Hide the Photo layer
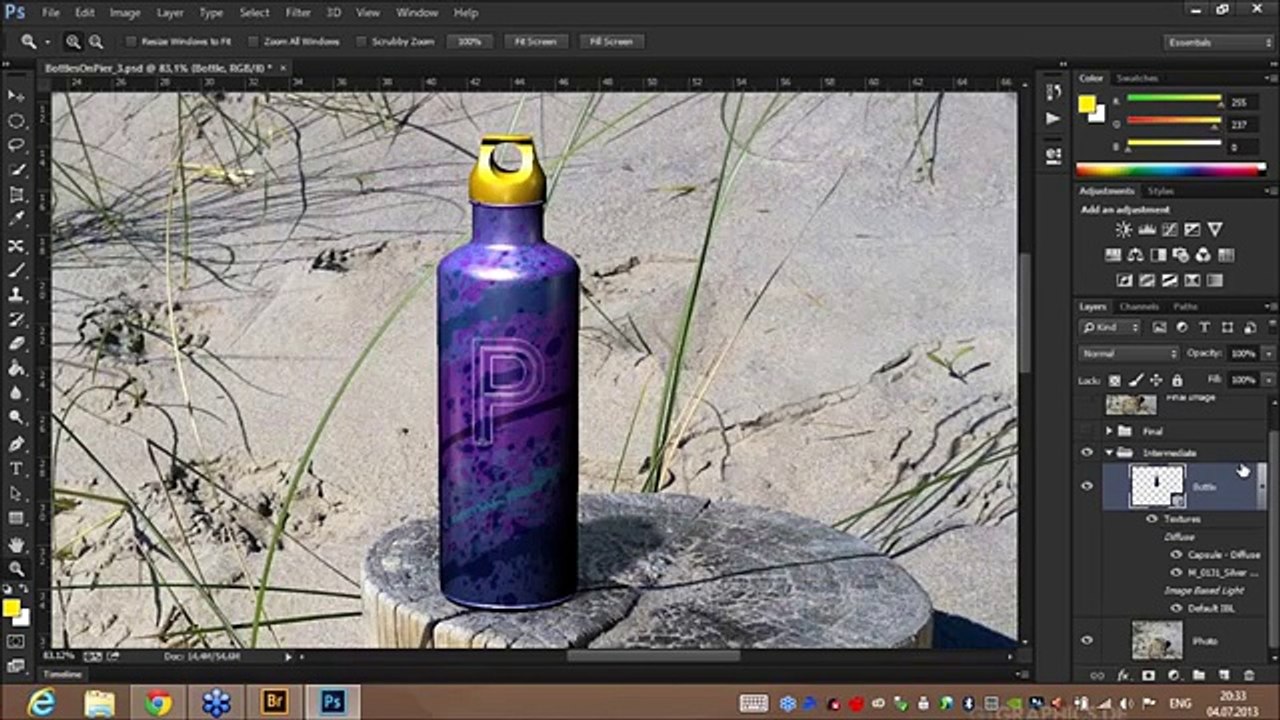 (x=1087, y=640)
